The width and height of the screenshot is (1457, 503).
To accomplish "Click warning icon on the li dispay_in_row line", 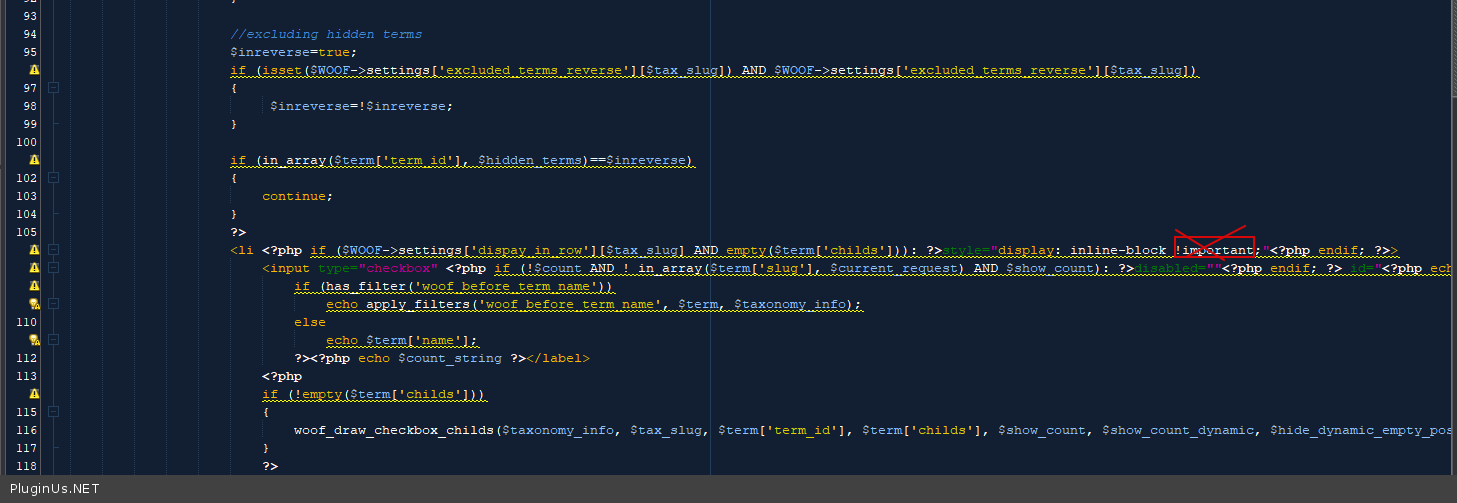I will [34, 250].
